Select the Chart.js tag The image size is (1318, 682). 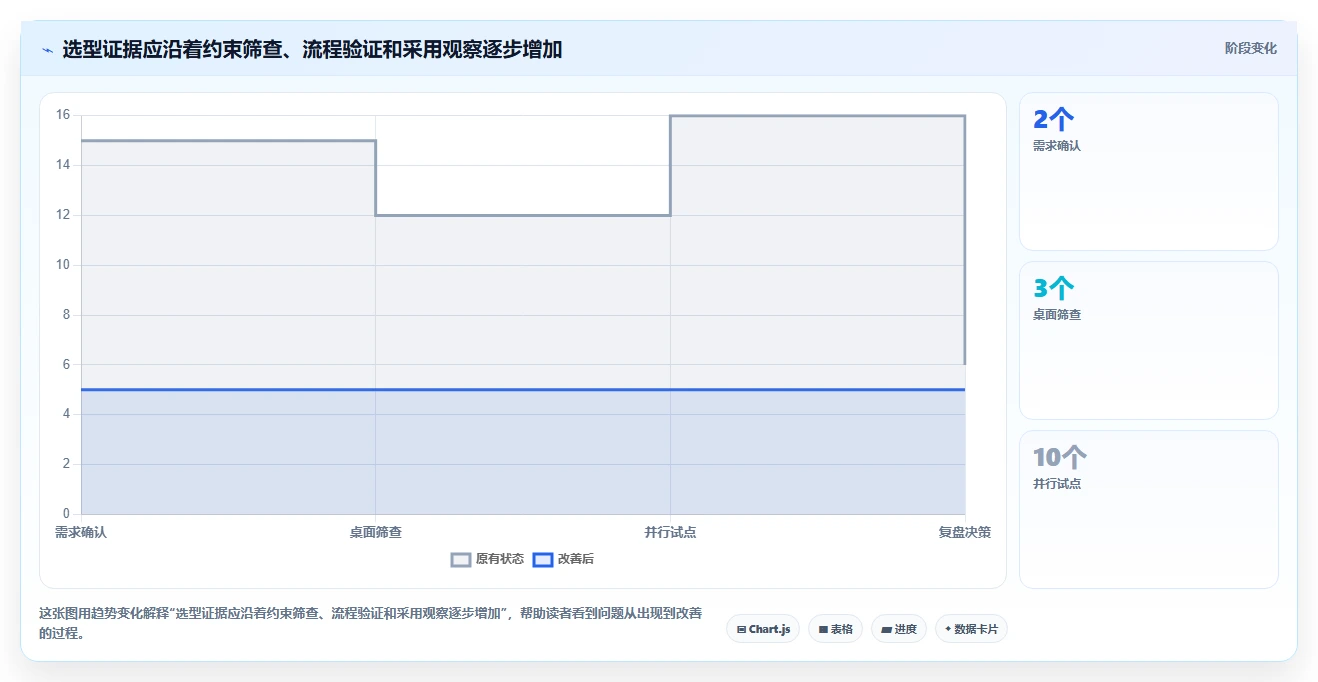point(763,629)
